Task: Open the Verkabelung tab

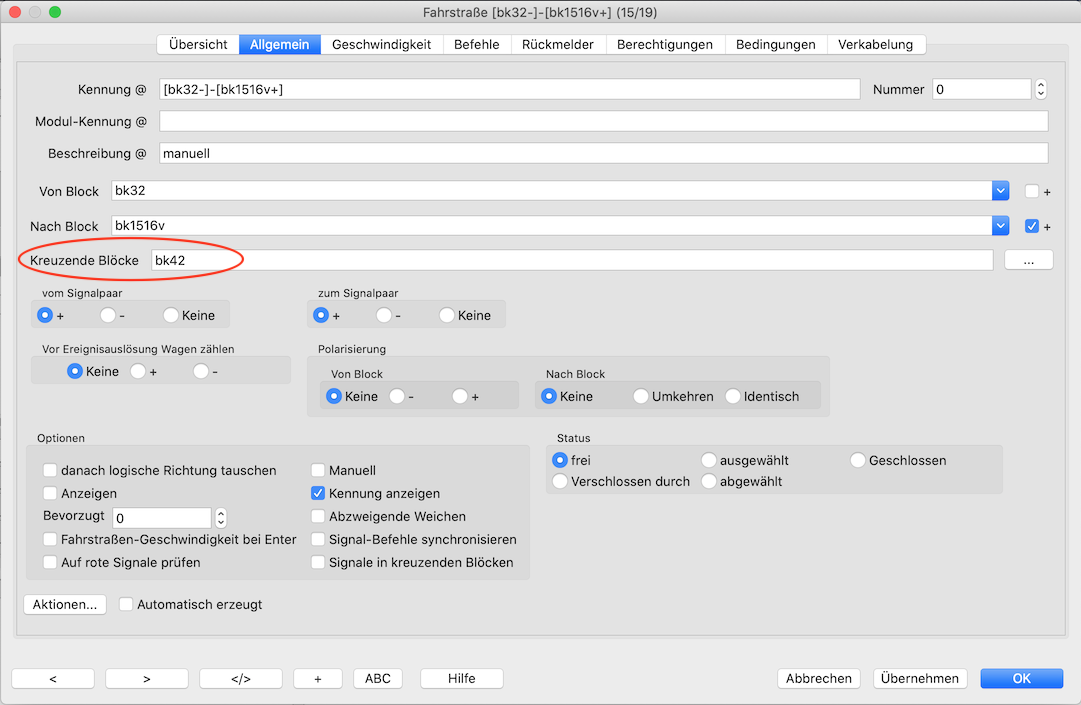Action: tap(875, 44)
